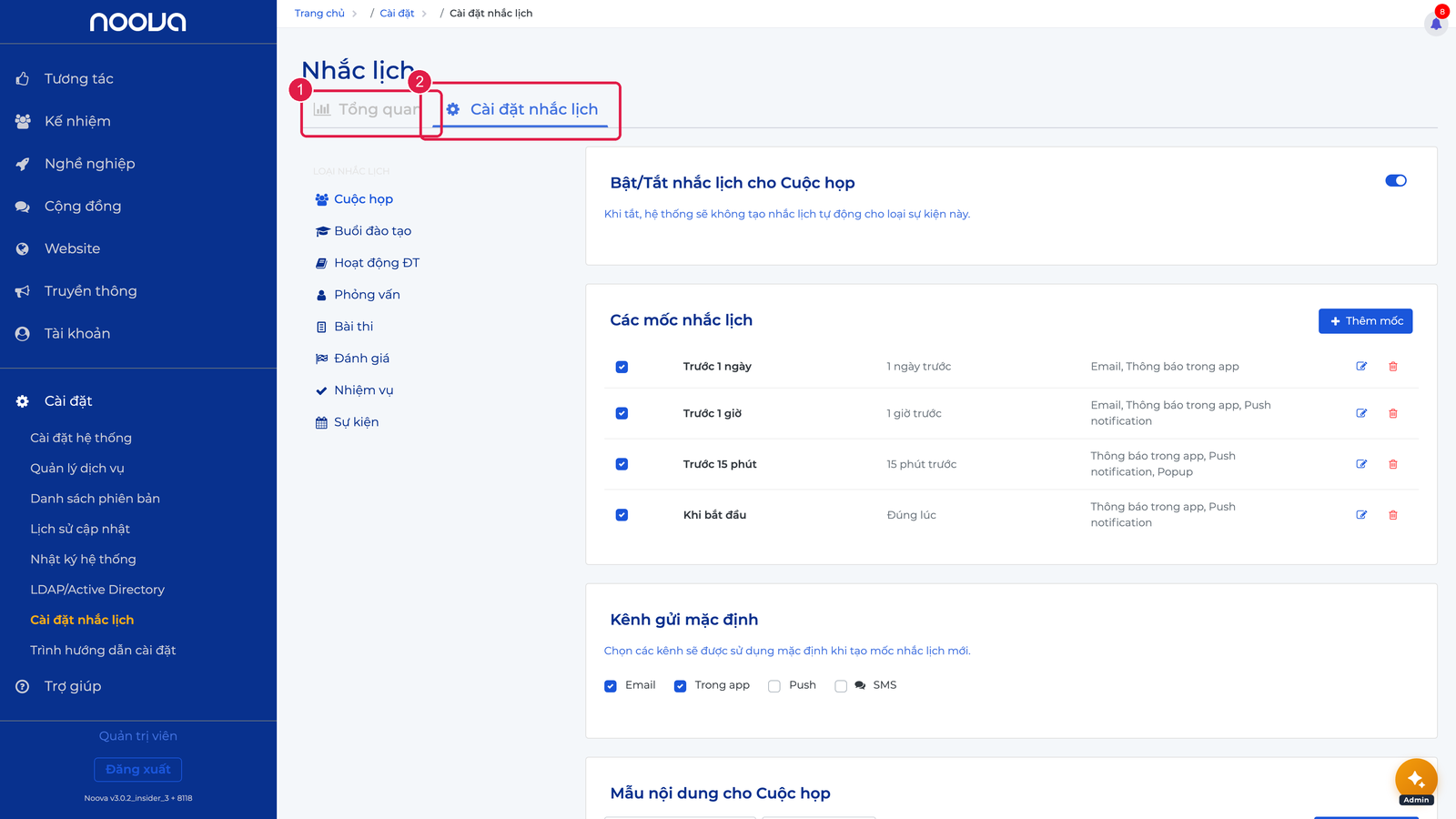Click the "Đúng lúc" time cell
This screenshot has height=819, width=1456.
(x=912, y=515)
